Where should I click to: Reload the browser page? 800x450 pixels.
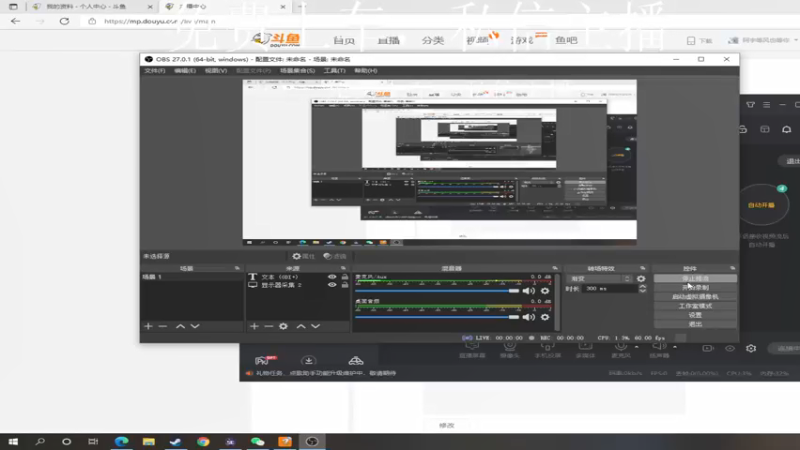pos(64,21)
